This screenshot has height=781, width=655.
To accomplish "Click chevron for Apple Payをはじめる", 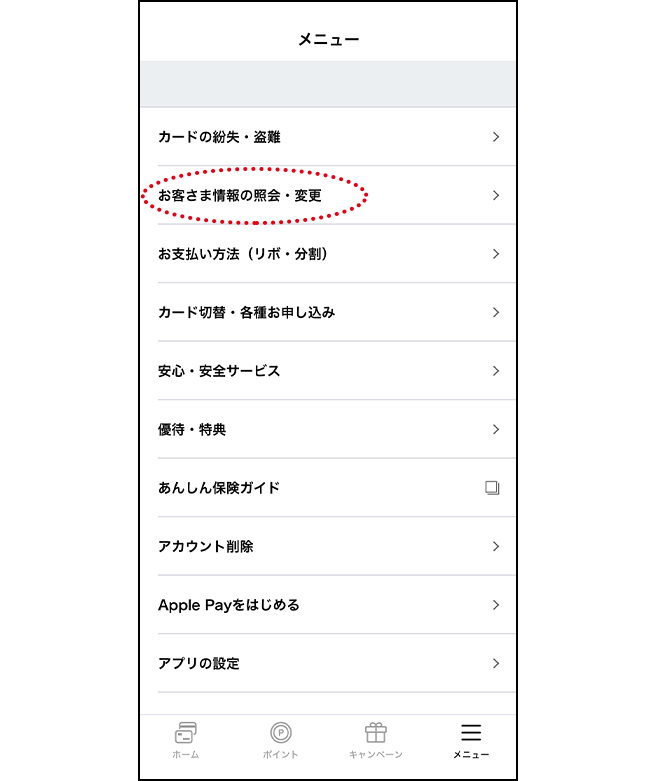I will pyautogui.click(x=496, y=605).
